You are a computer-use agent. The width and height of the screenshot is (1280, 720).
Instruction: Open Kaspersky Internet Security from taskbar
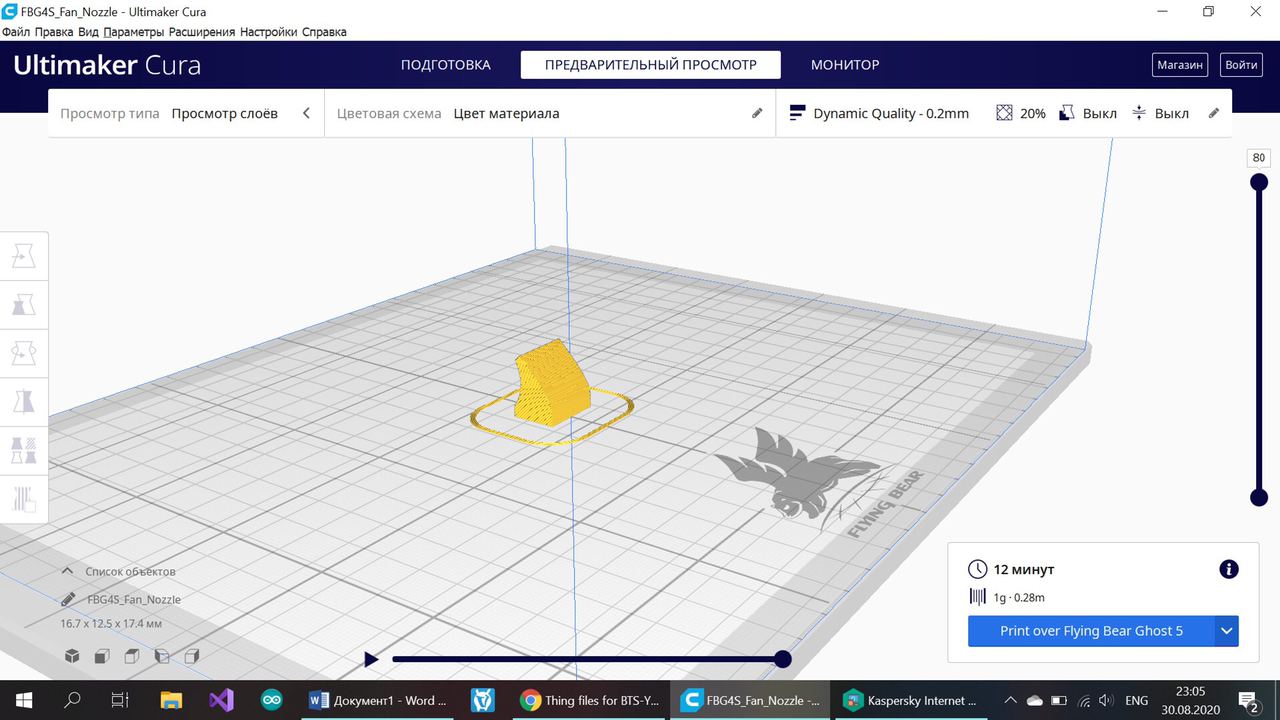[912, 700]
